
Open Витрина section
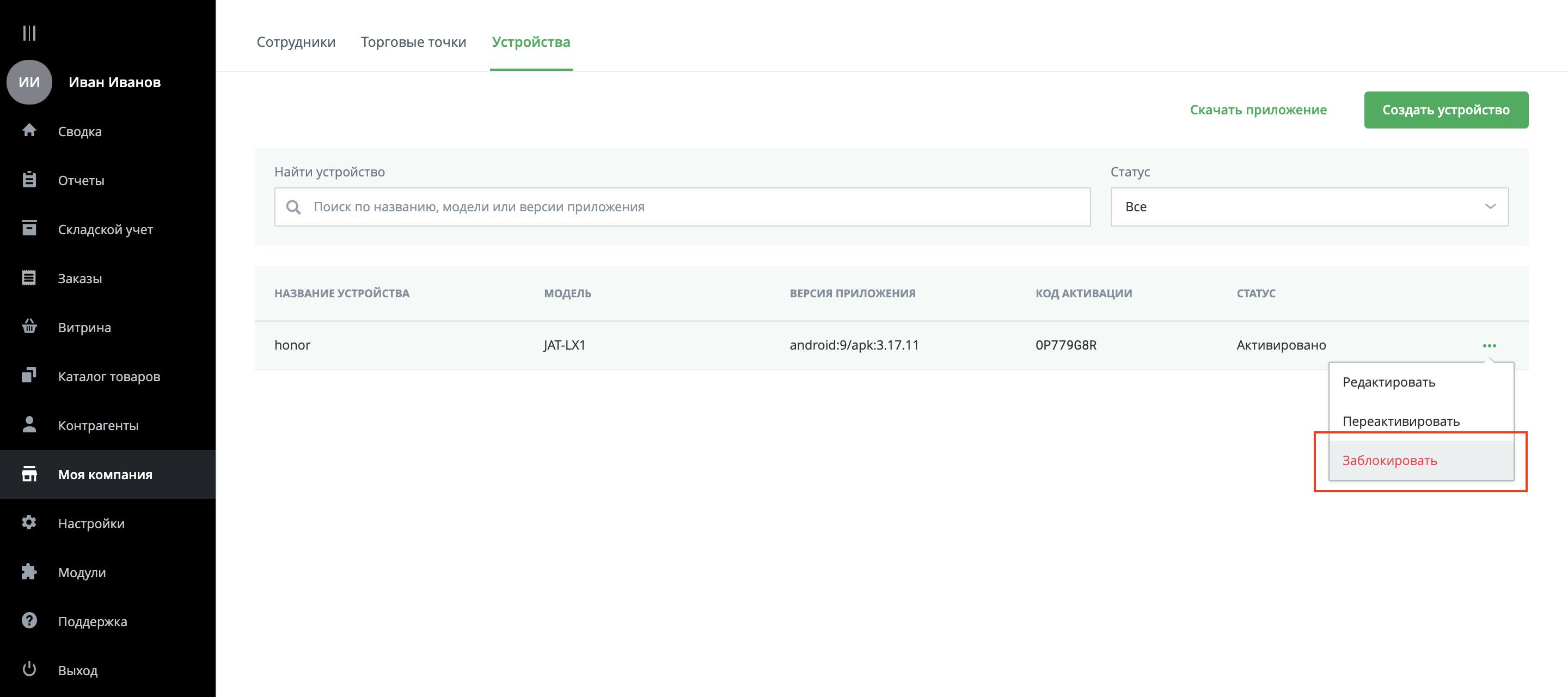(x=108, y=327)
